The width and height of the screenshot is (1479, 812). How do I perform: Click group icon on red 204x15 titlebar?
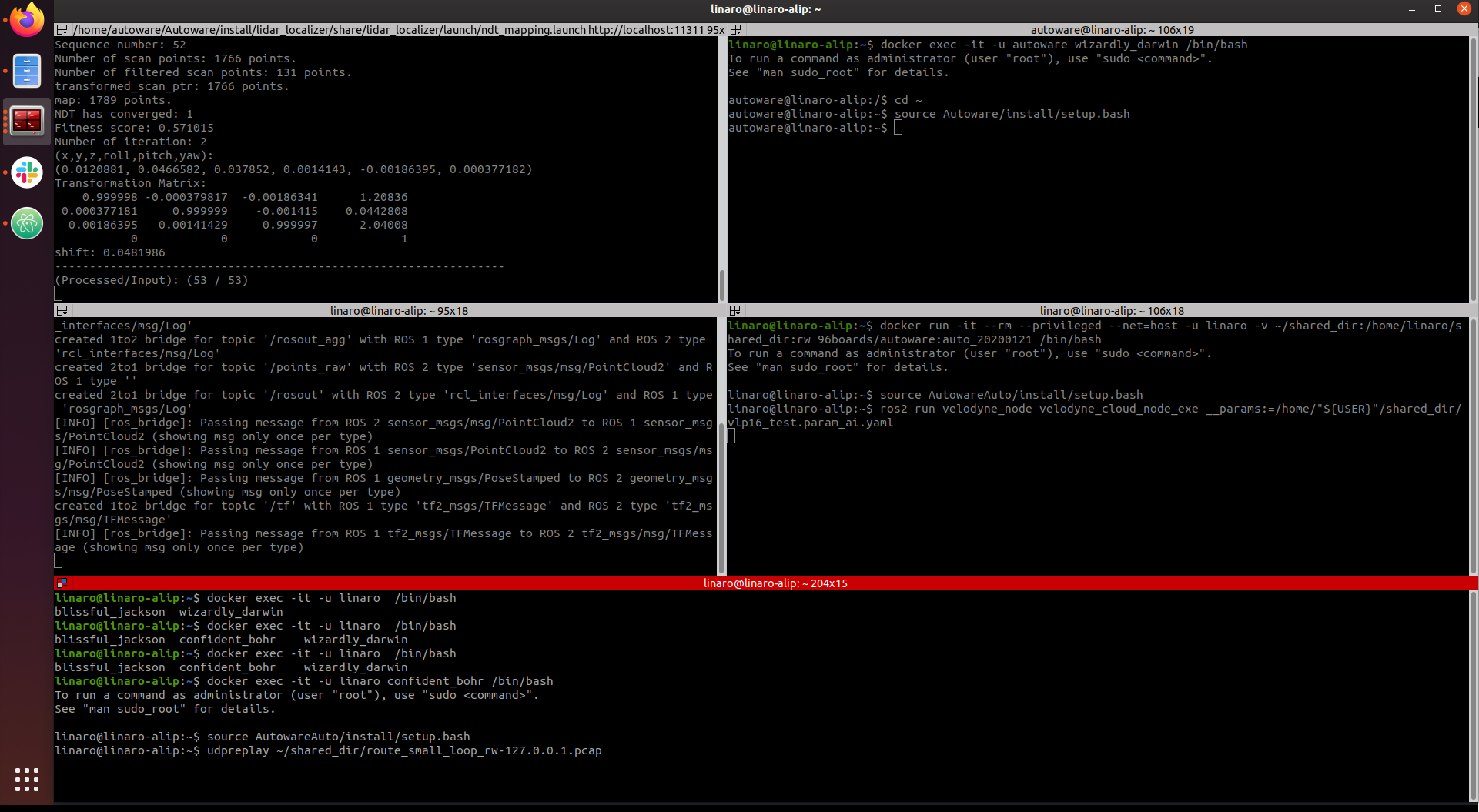[62, 583]
